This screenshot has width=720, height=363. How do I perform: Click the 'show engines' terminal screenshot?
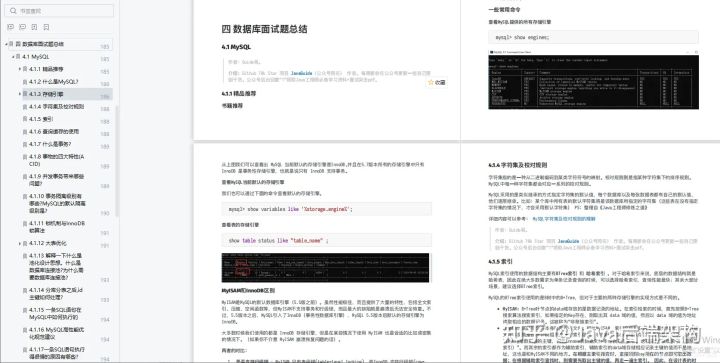point(593,79)
